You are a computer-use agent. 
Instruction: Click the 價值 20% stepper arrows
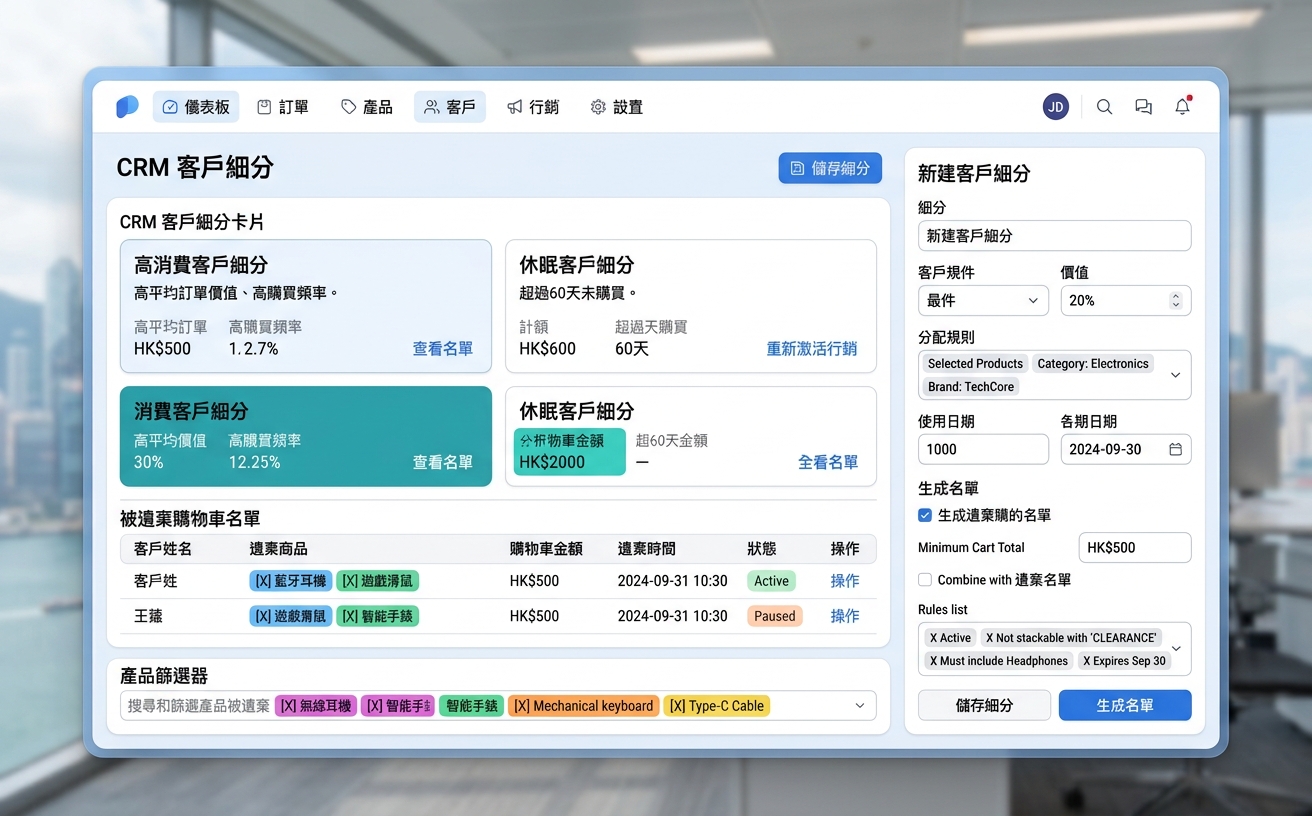pyautogui.click(x=1176, y=300)
